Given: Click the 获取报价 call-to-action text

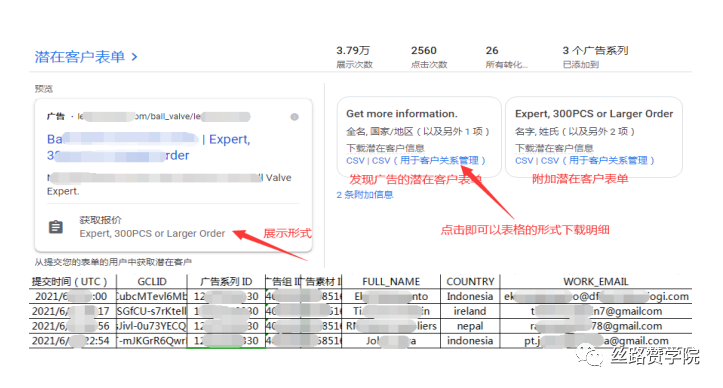Looking at the screenshot, I should [101, 220].
